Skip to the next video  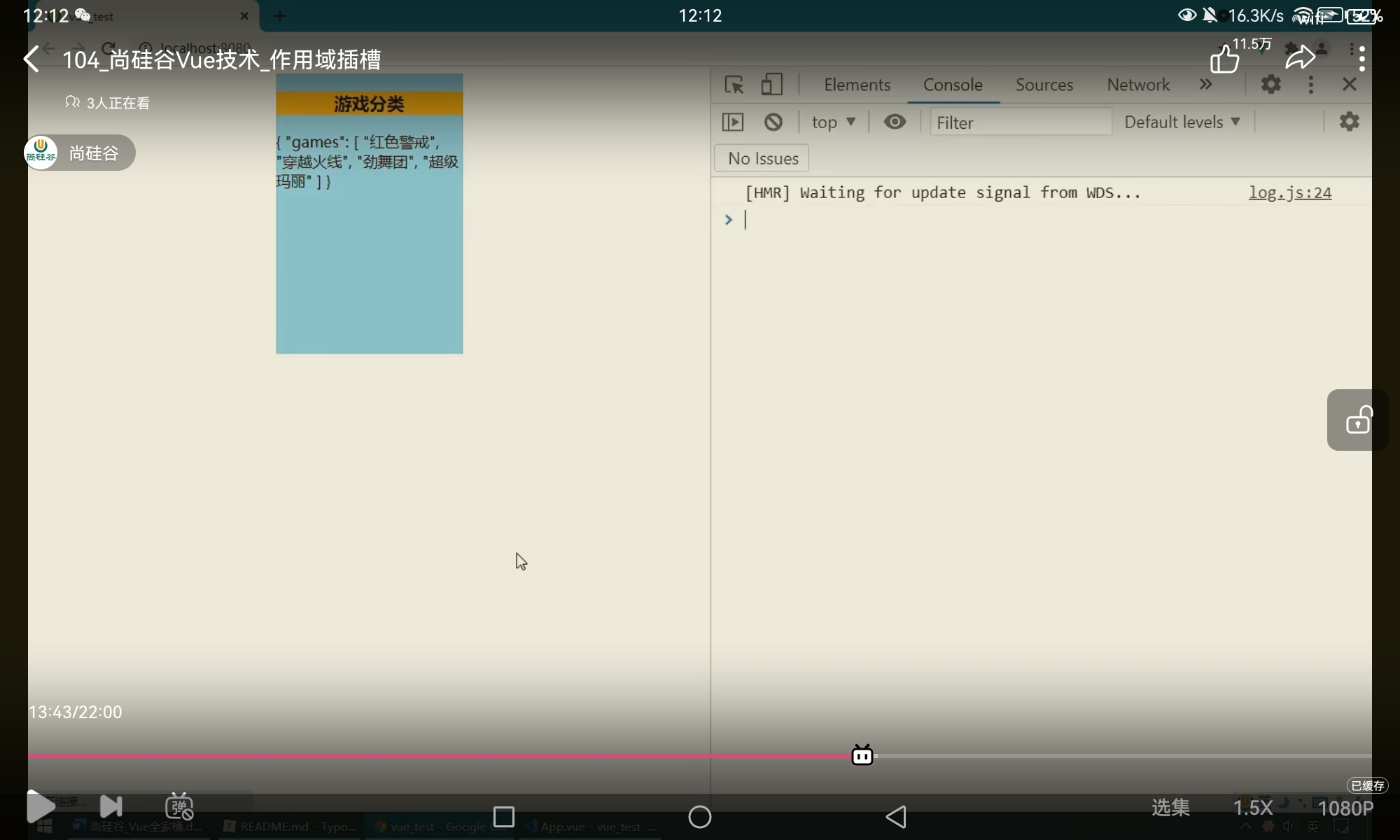111,807
